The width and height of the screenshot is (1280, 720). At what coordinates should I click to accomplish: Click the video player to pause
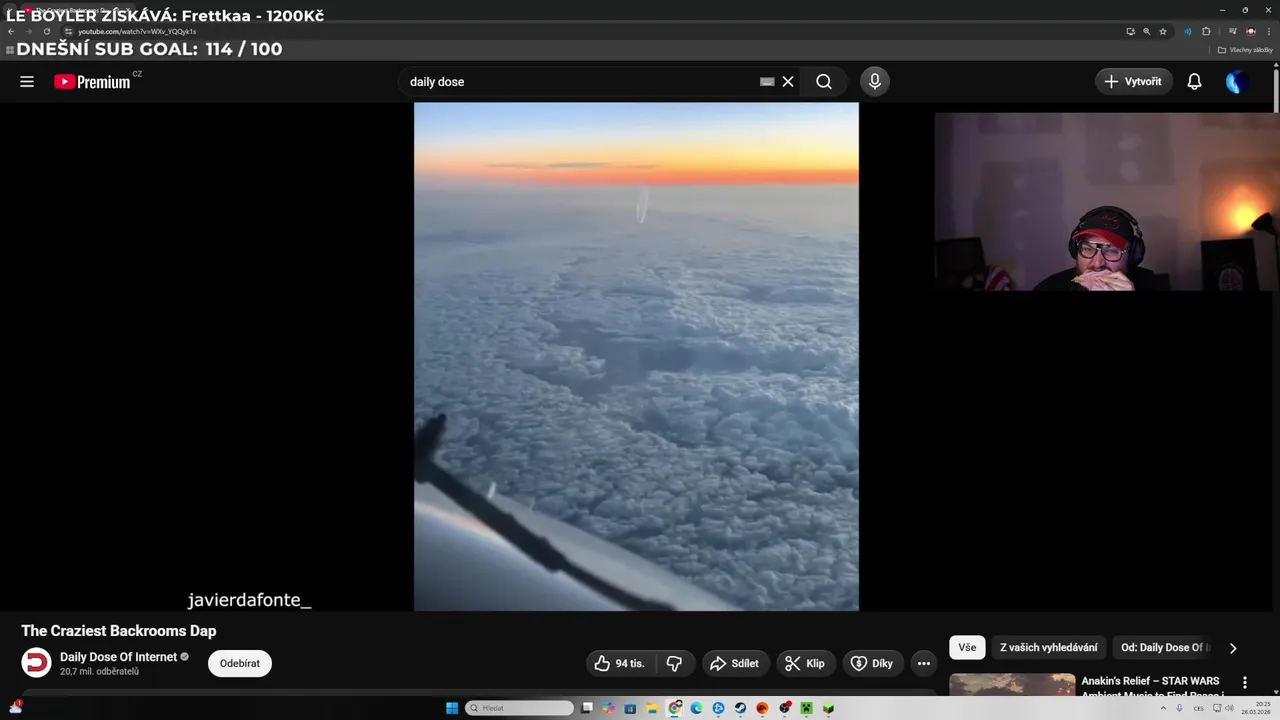pos(636,356)
